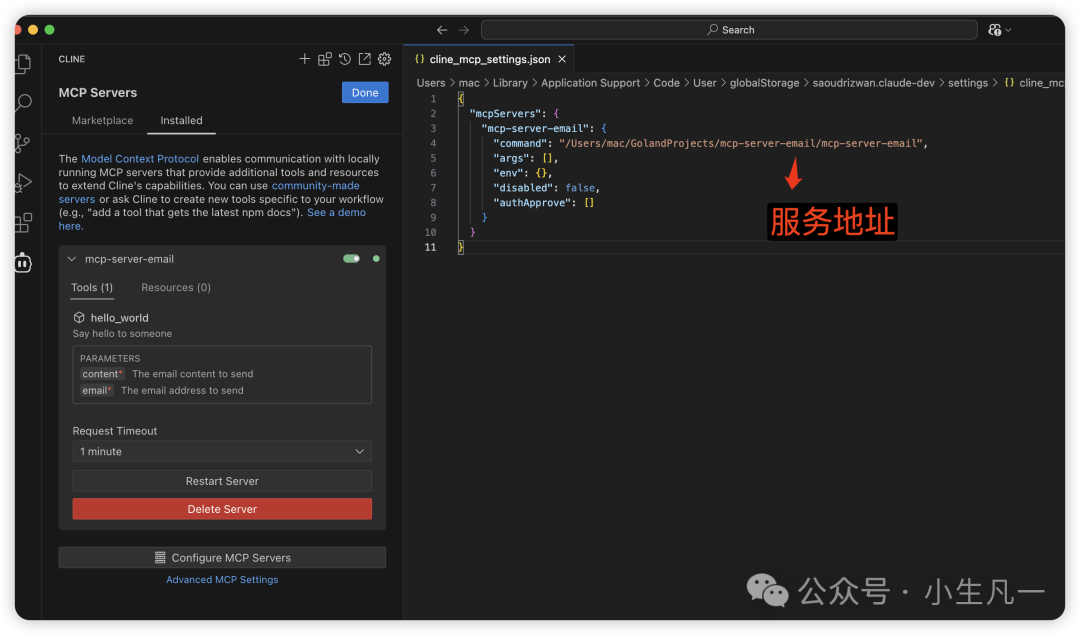Click the saoudrizwan.claude-dev breadcrumb

click(873, 83)
